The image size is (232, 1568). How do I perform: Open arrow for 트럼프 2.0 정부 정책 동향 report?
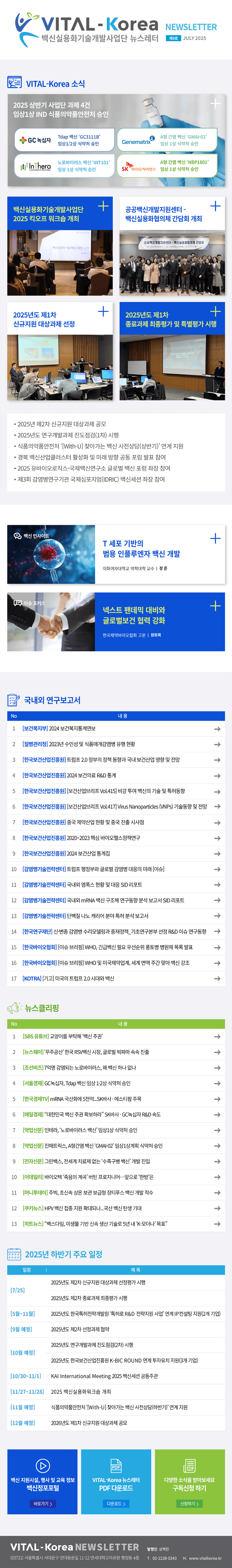(217, 760)
